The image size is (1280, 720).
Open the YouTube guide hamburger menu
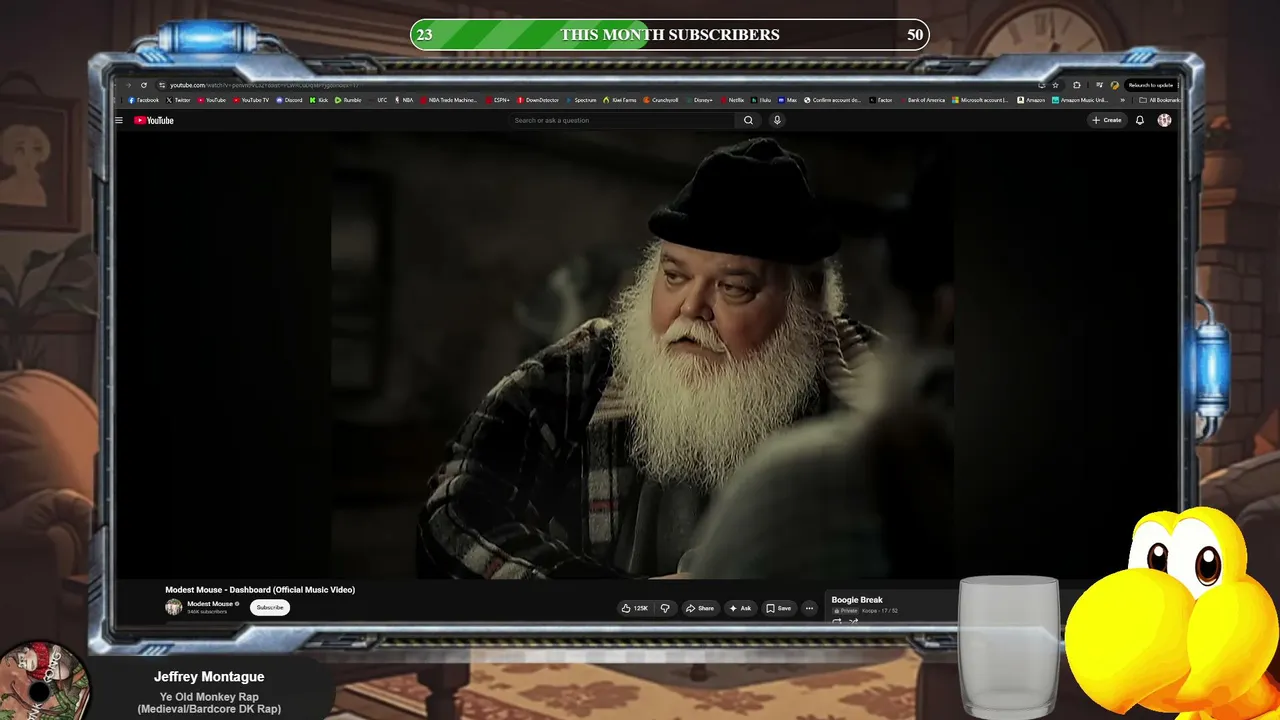coord(118,120)
